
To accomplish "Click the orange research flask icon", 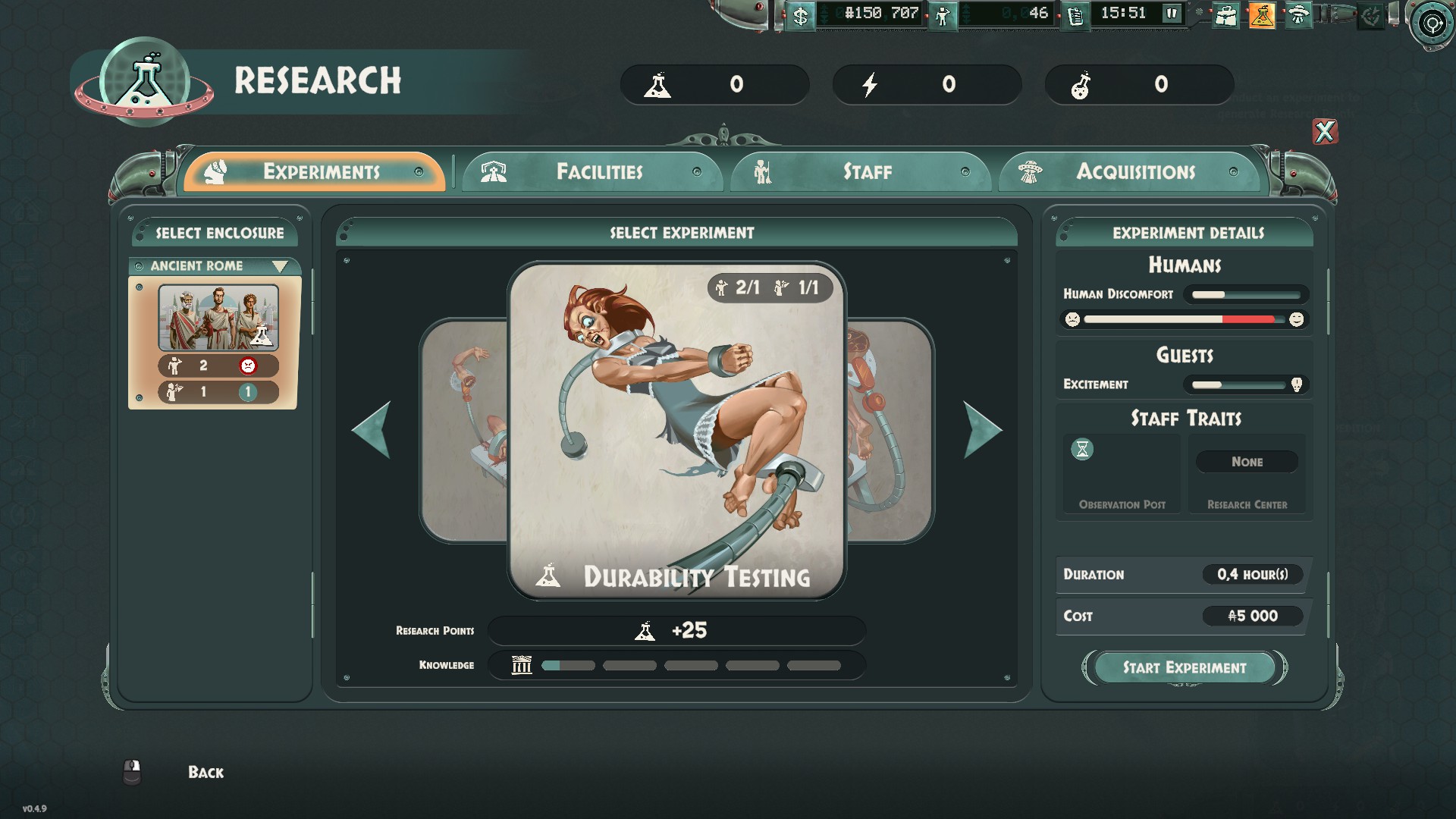I will [1262, 15].
